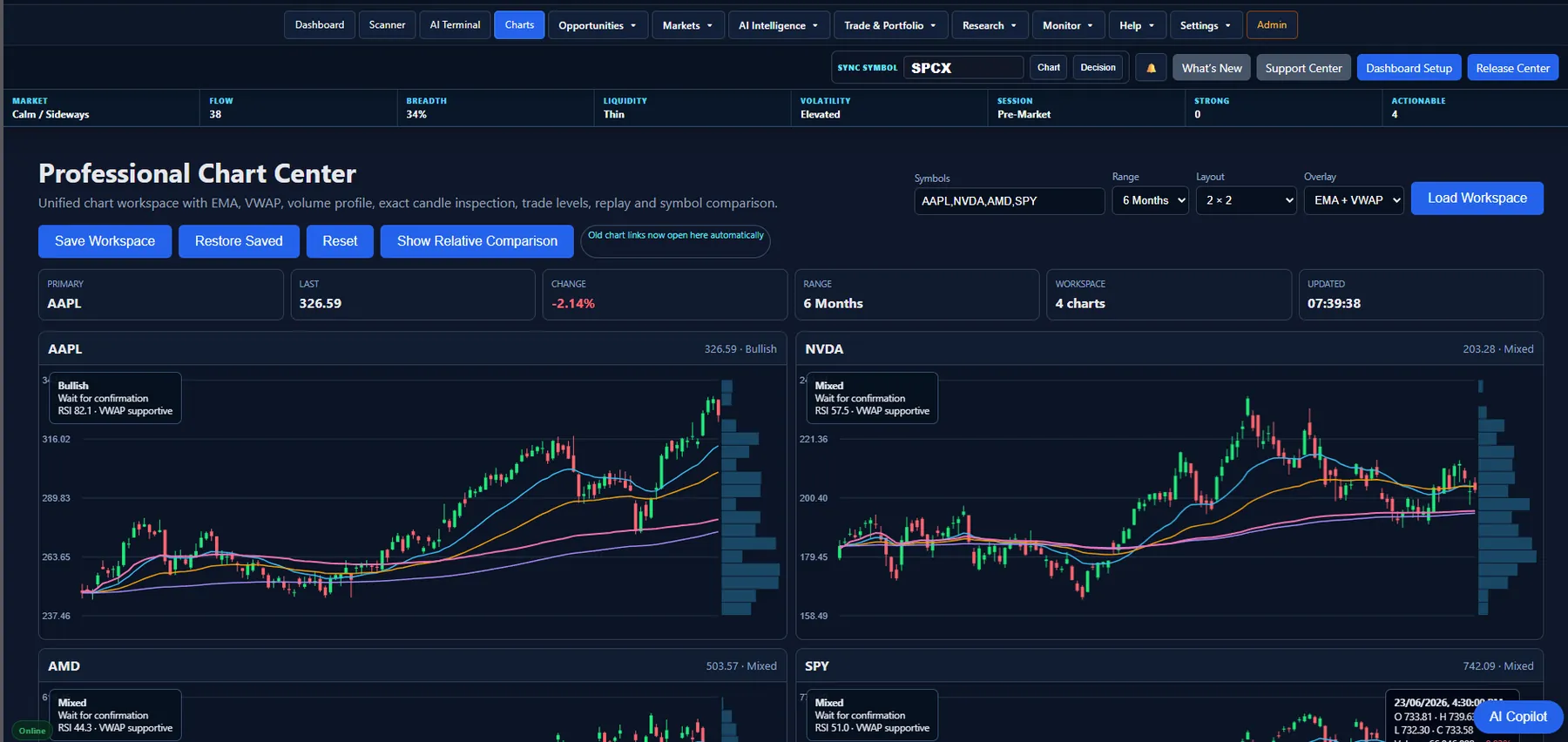Click the AAPL Bullish signal box
The height and width of the screenshot is (742, 1568).
coord(115,398)
